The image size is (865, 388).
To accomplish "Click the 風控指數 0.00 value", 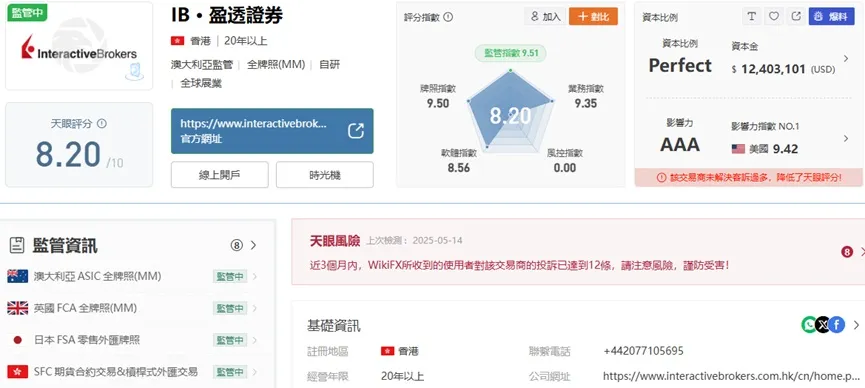I will pos(564,168).
